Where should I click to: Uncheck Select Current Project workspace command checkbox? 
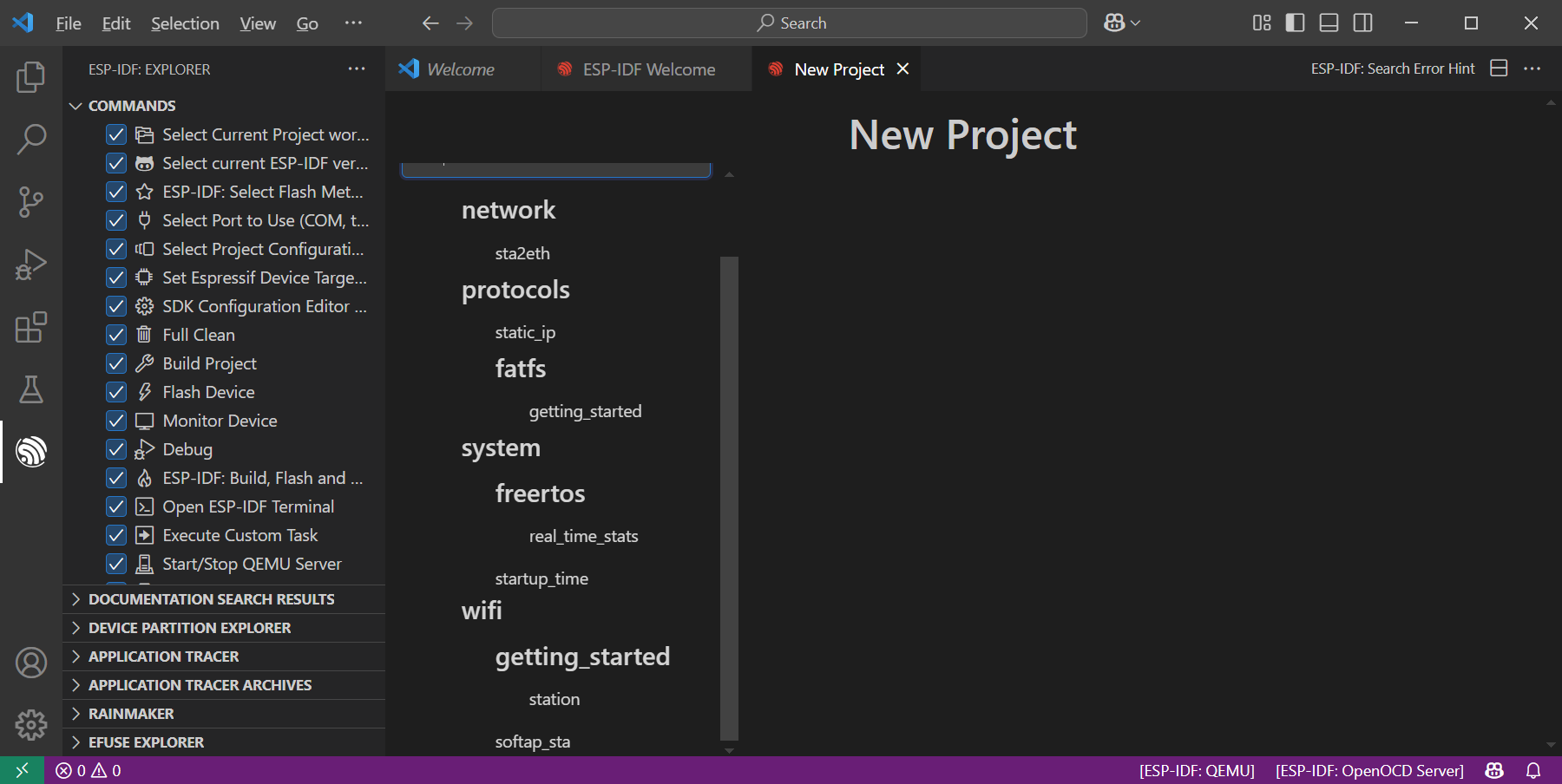[x=116, y=134]
